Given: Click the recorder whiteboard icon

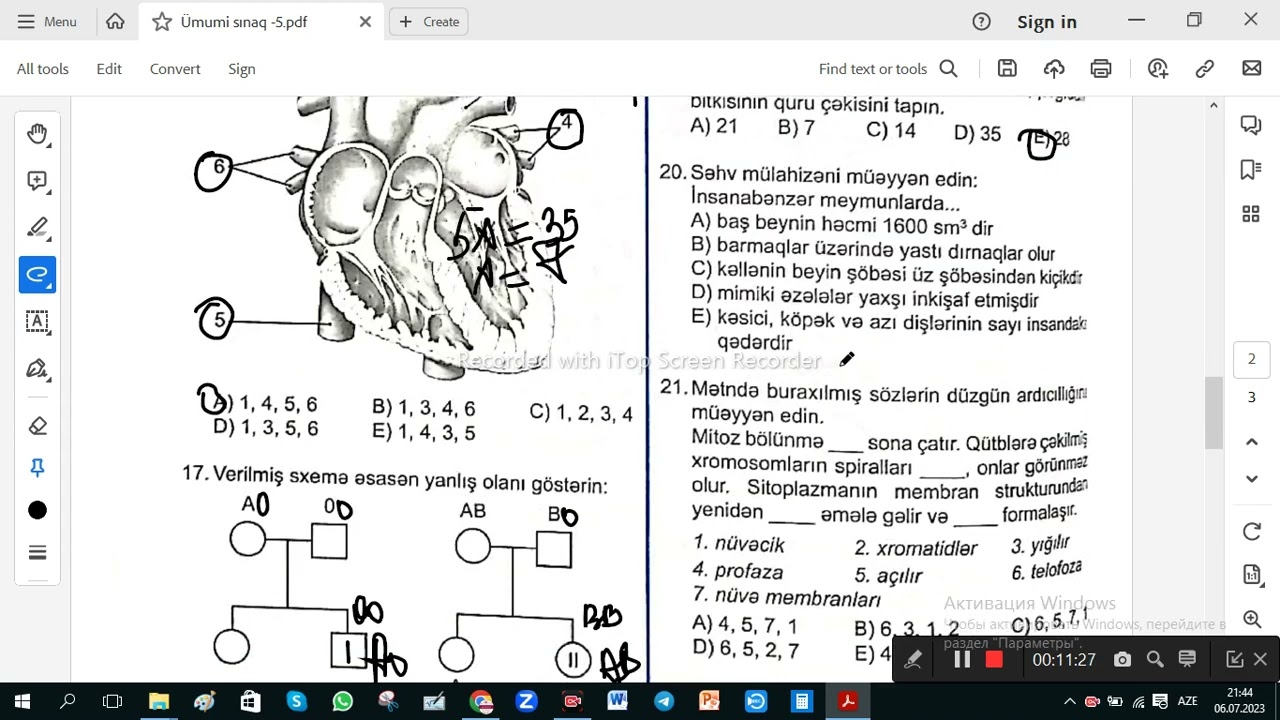Looking at the screenshot, I should tap(1187, 660).
